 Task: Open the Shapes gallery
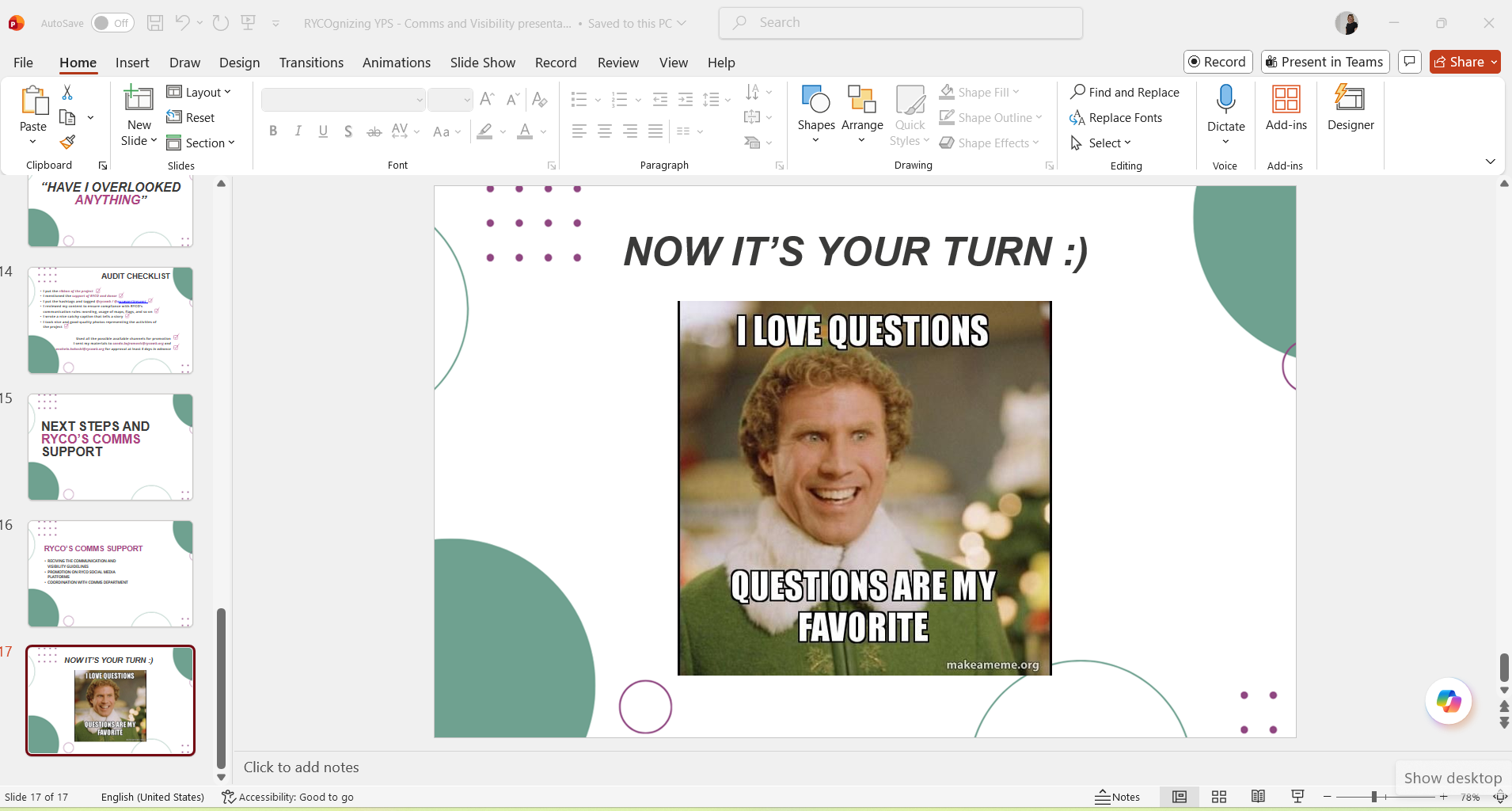click(x=815, y=108)
